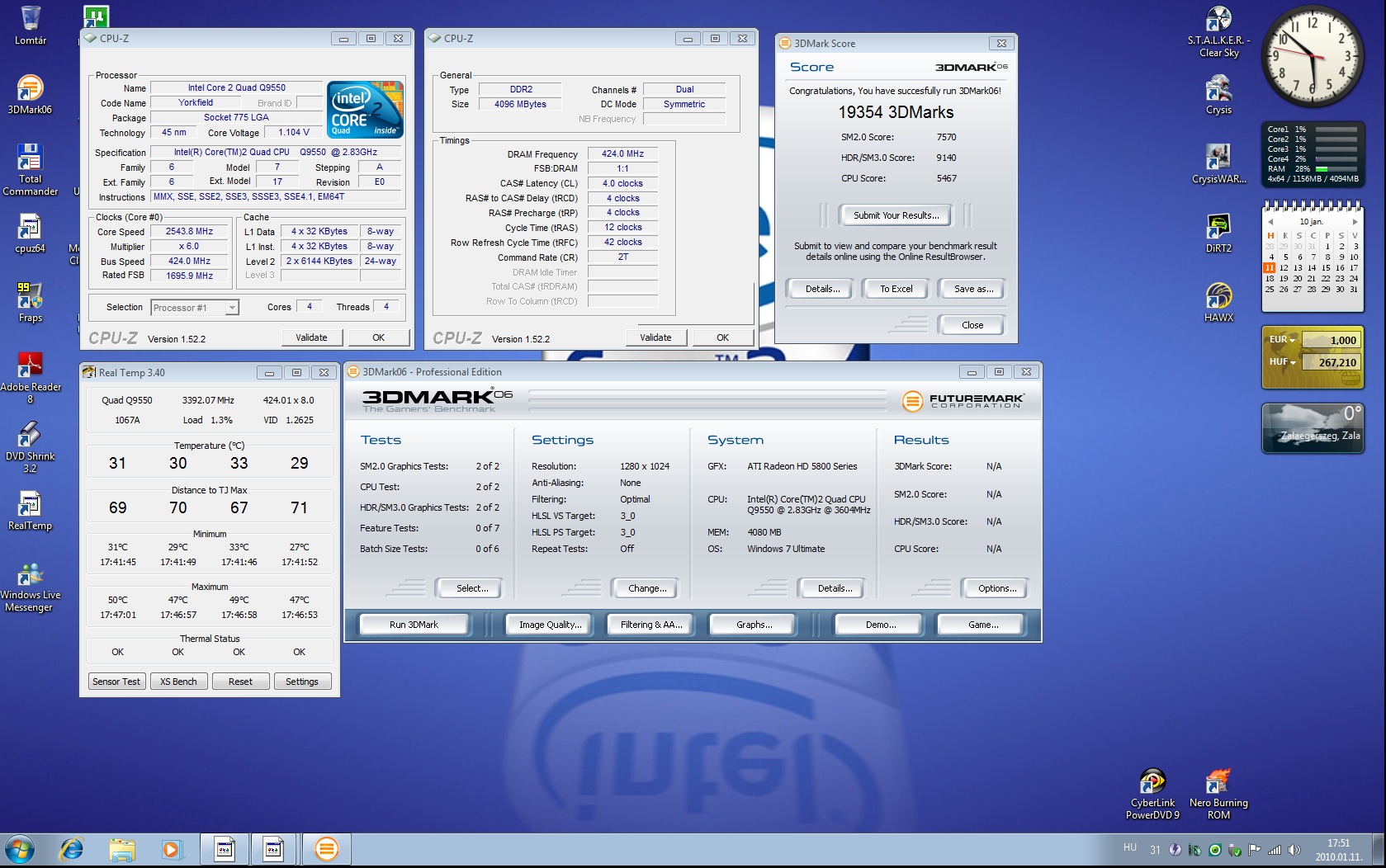Click Details in 3DMark Score window
This screenshot has height=868, width=1386.
tap(822, 289)
